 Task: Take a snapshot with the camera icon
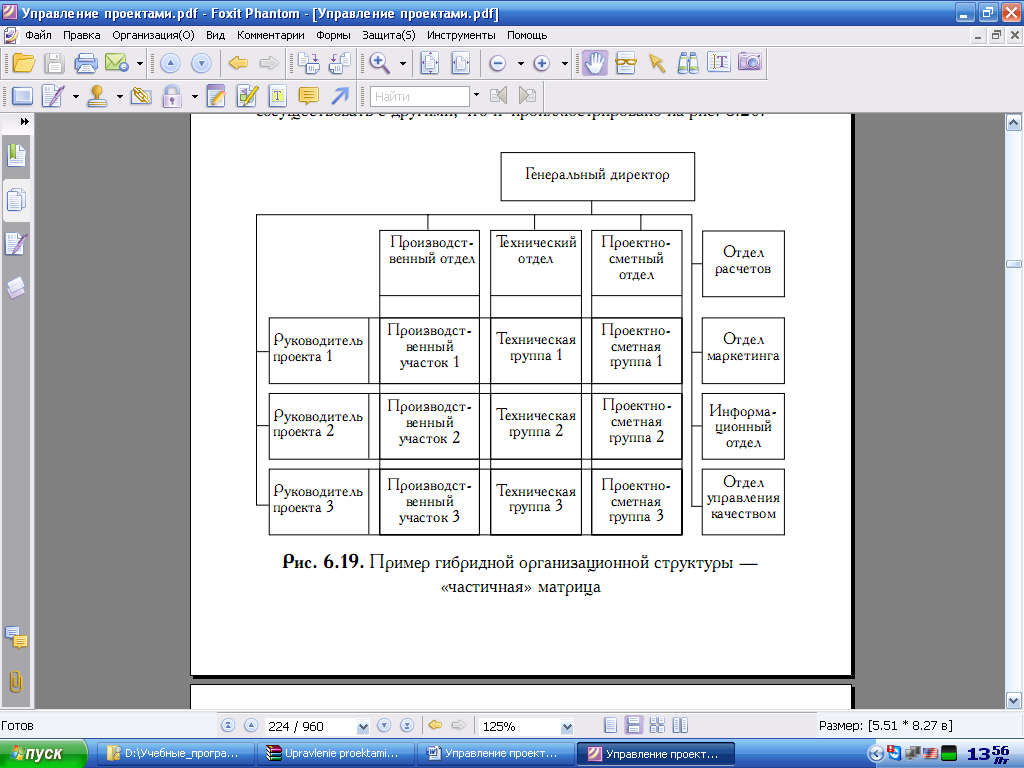750,63
